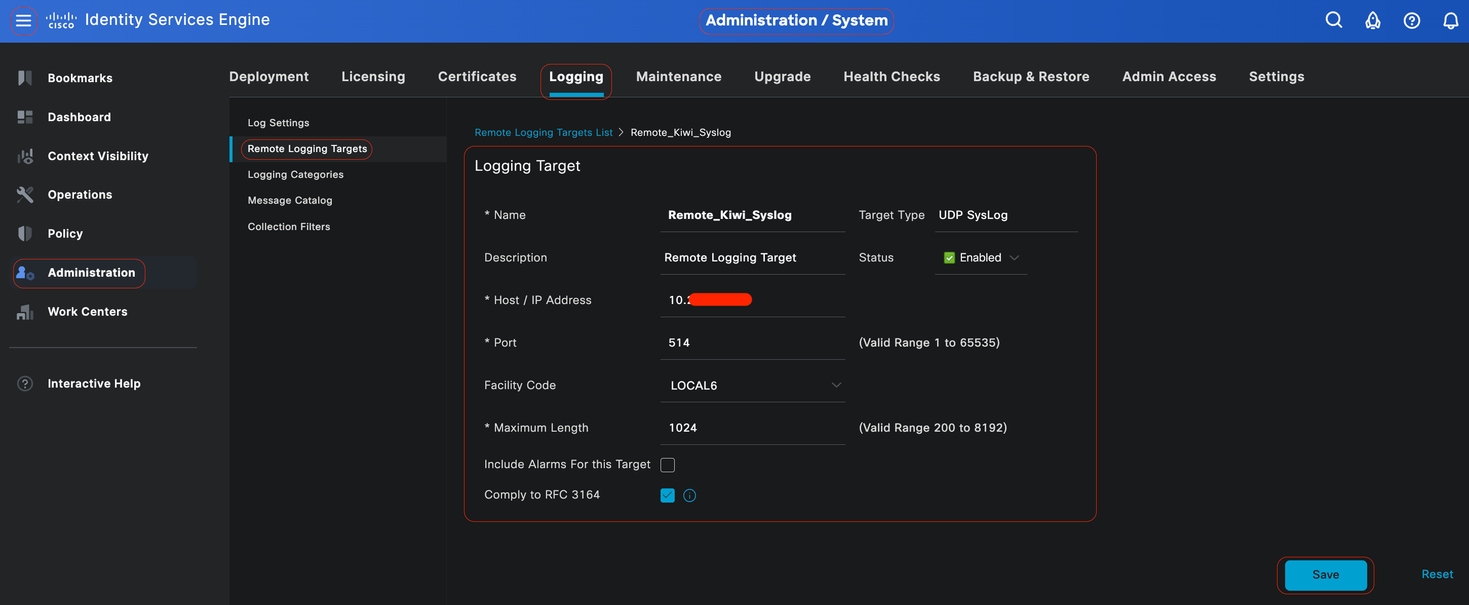
Task: Switch to the Backup & Restore tab
Action: click(x=1031, y=76)
